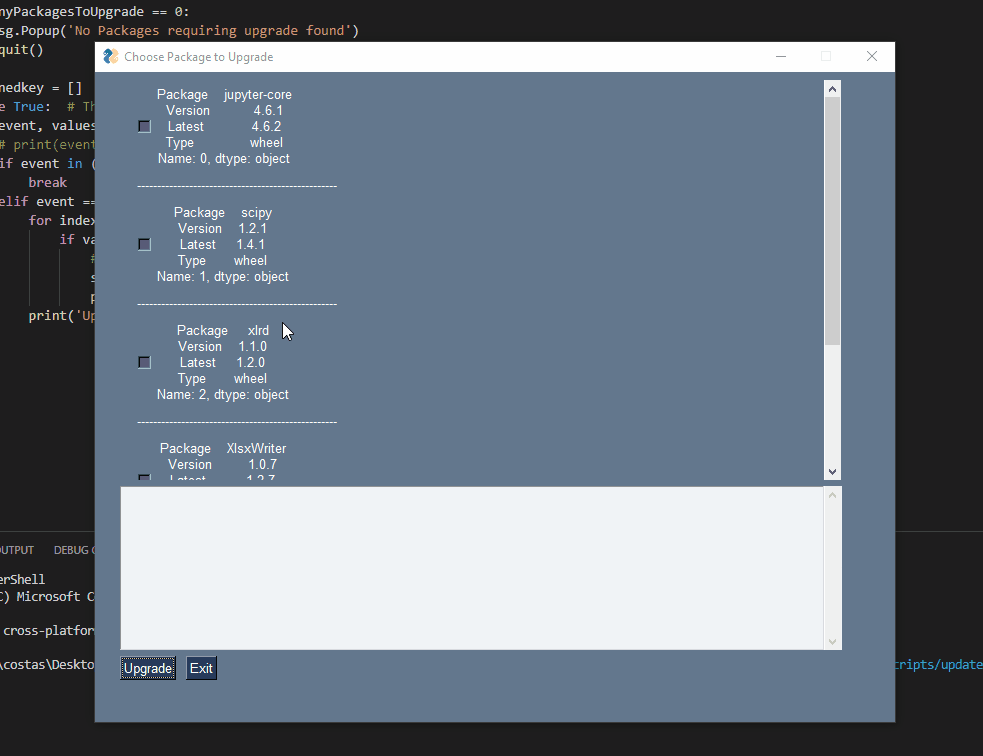
Task: Click the scipy package label text
Action: click(255, 212)
